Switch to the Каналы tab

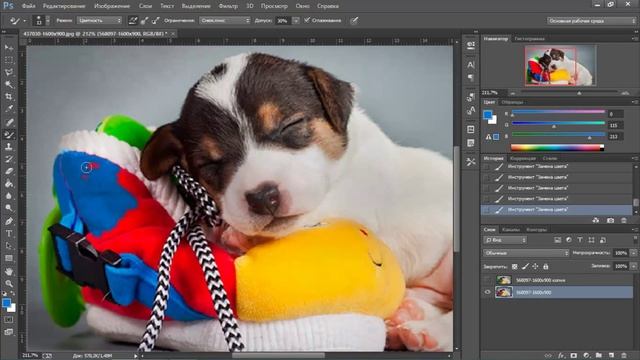[x=511, y=230]
